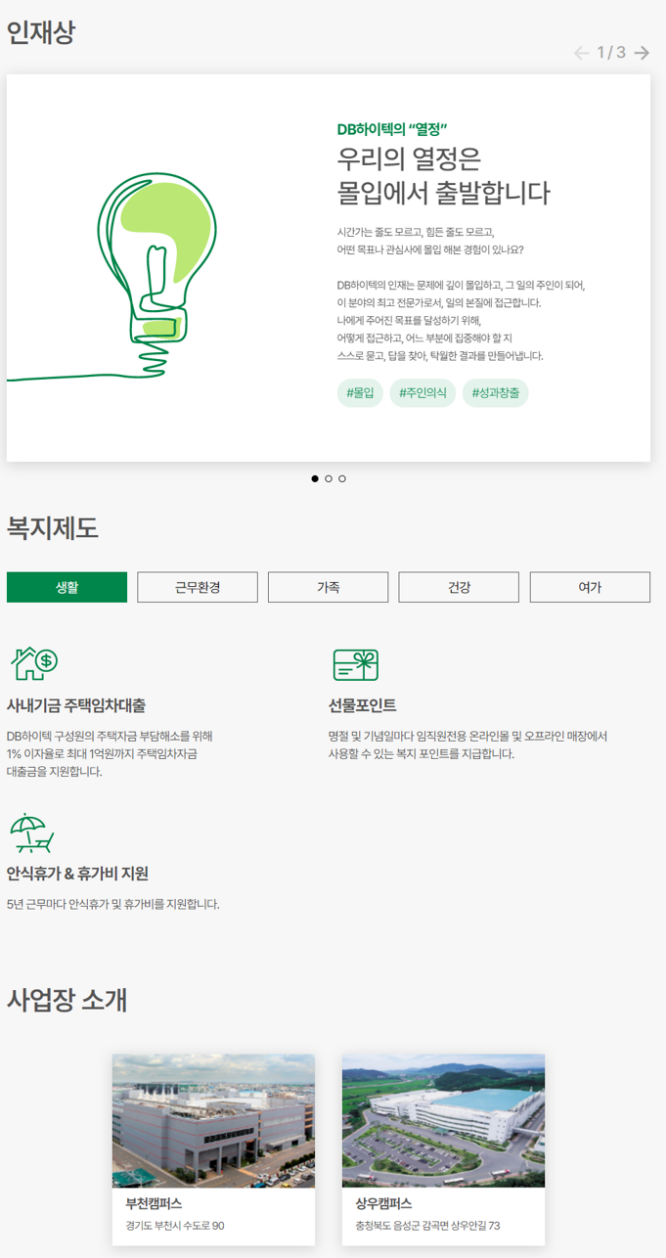Open the 상우캠퍼스 photo card
This screenshot has height=1258, width=666.
tap(443, 1149)
